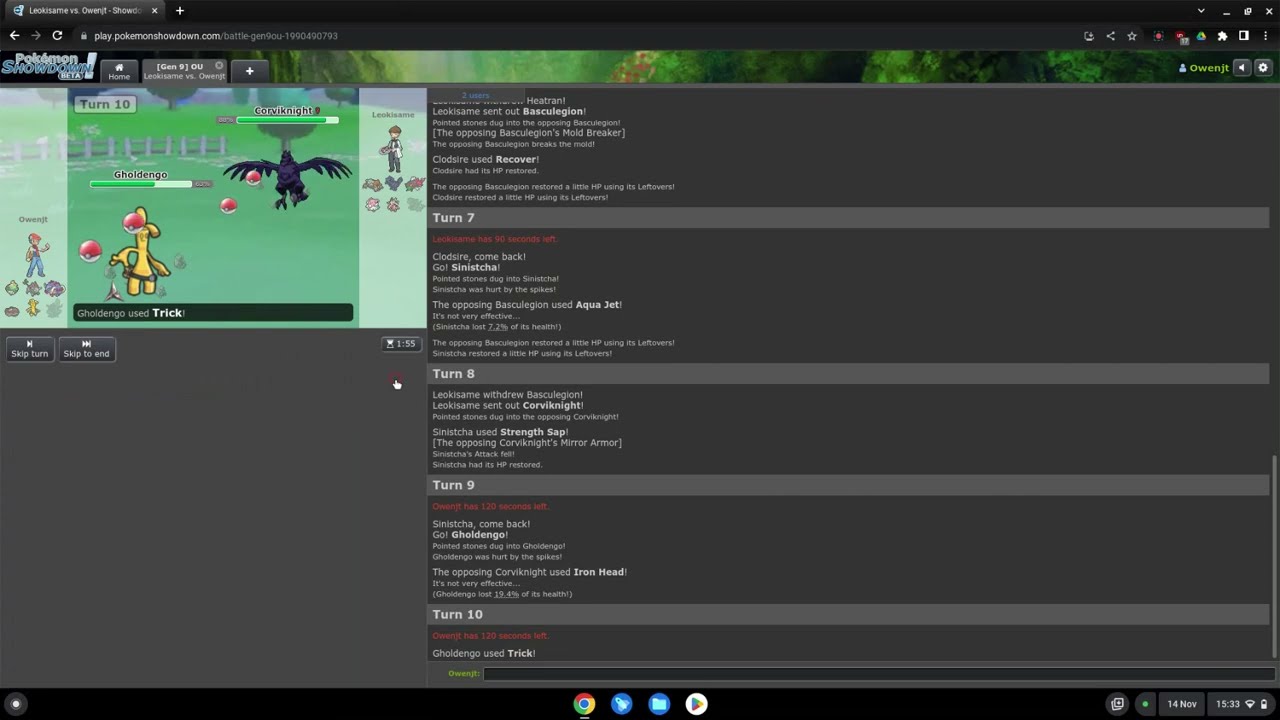Share this page icon
Image resolution: width=1280 pixels, height=720 pixels.
(x=1110, y=36)
